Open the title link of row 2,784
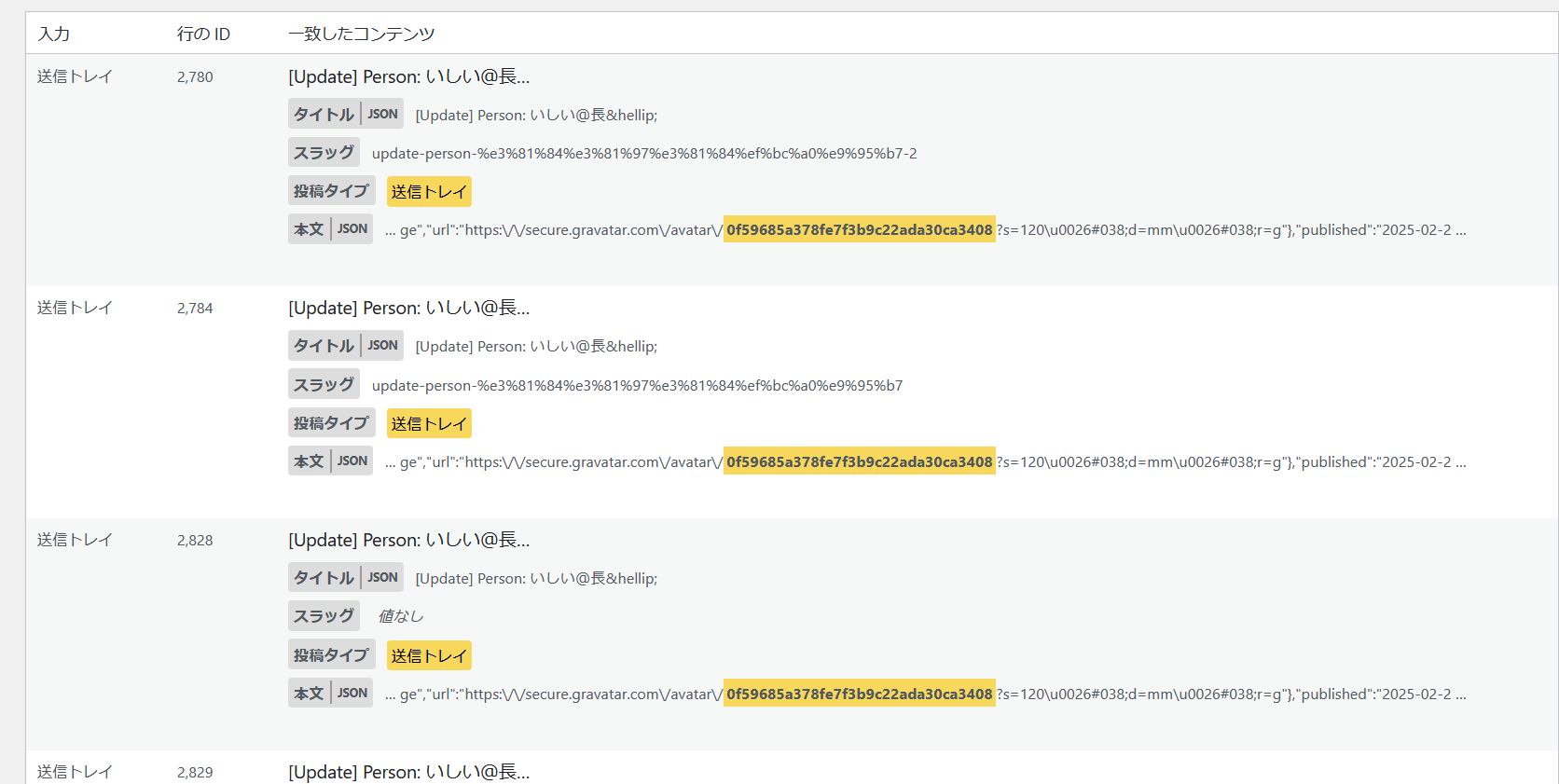1559x784 pixels. click(x=408, y=308)
